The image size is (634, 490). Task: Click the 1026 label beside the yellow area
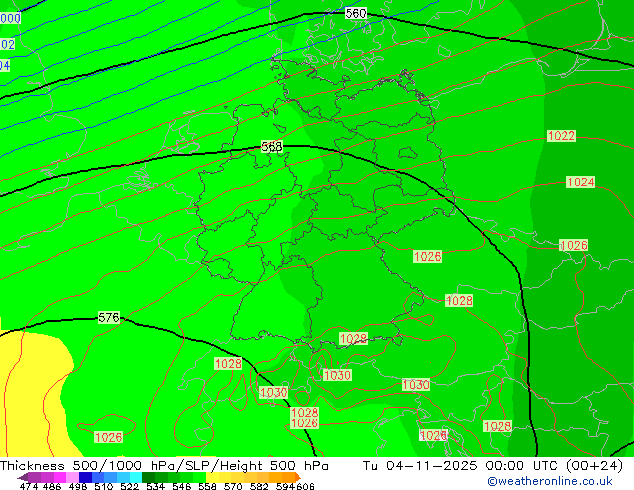click(x=108, y=437)
